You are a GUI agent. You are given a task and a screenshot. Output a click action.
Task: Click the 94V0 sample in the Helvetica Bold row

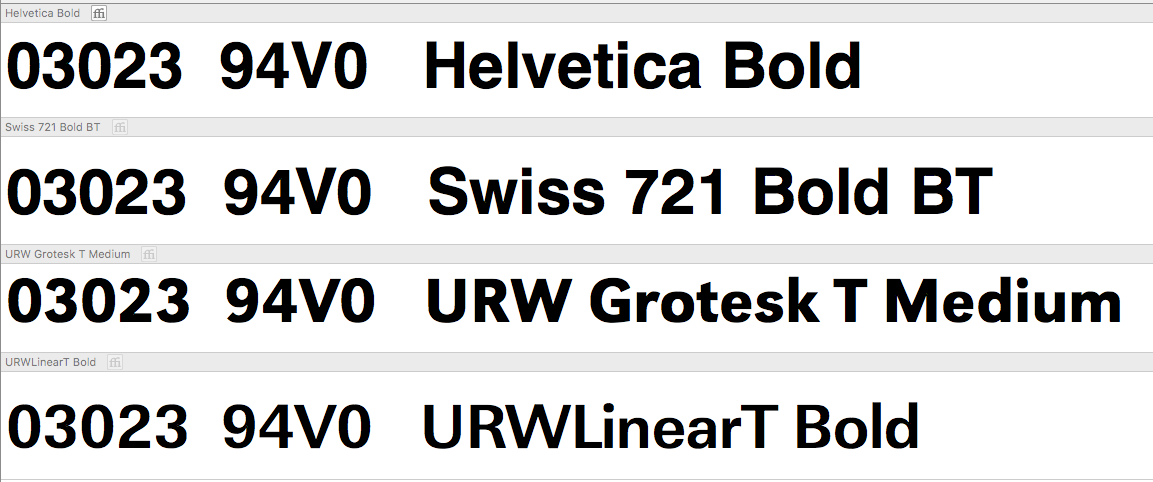[x=293, y=65]
